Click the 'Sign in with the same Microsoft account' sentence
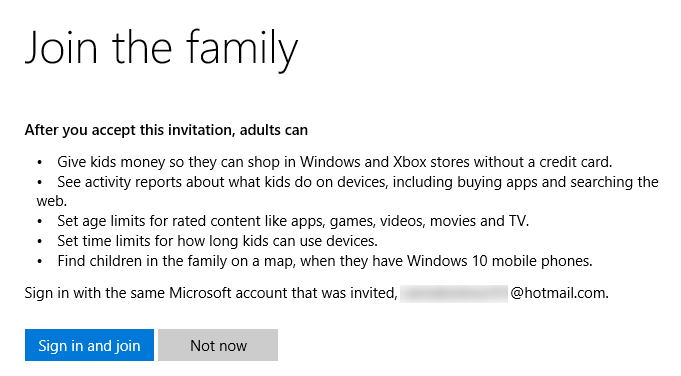 pos(317,294)
